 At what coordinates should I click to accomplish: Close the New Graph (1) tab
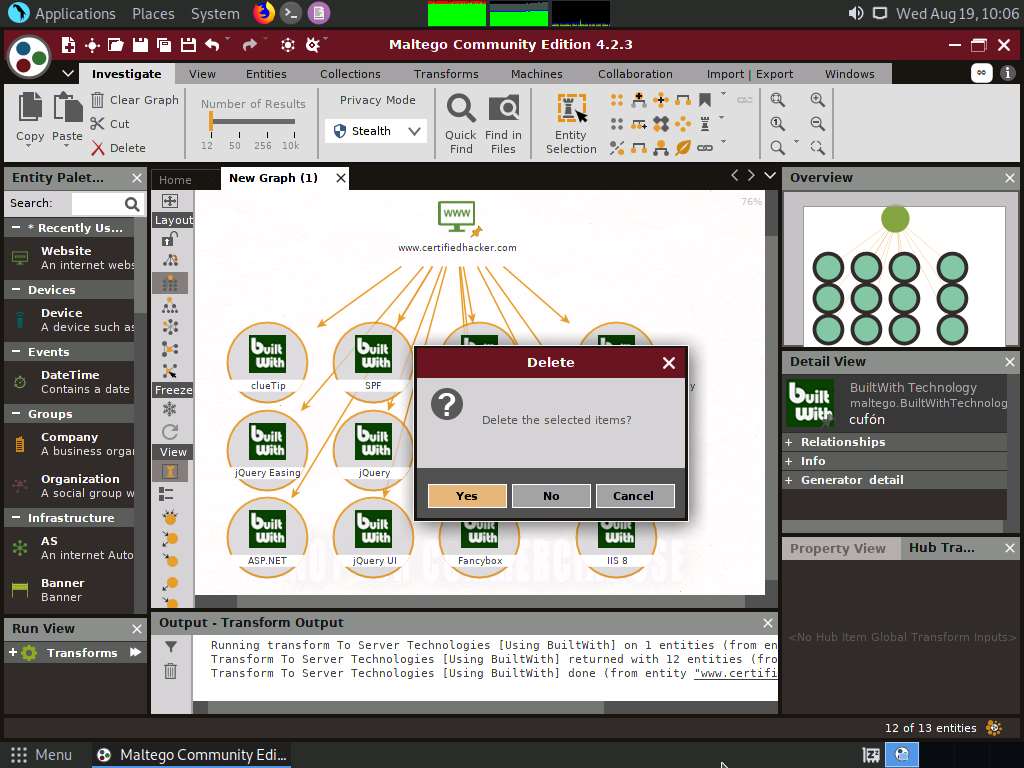(x=341, y=178)
